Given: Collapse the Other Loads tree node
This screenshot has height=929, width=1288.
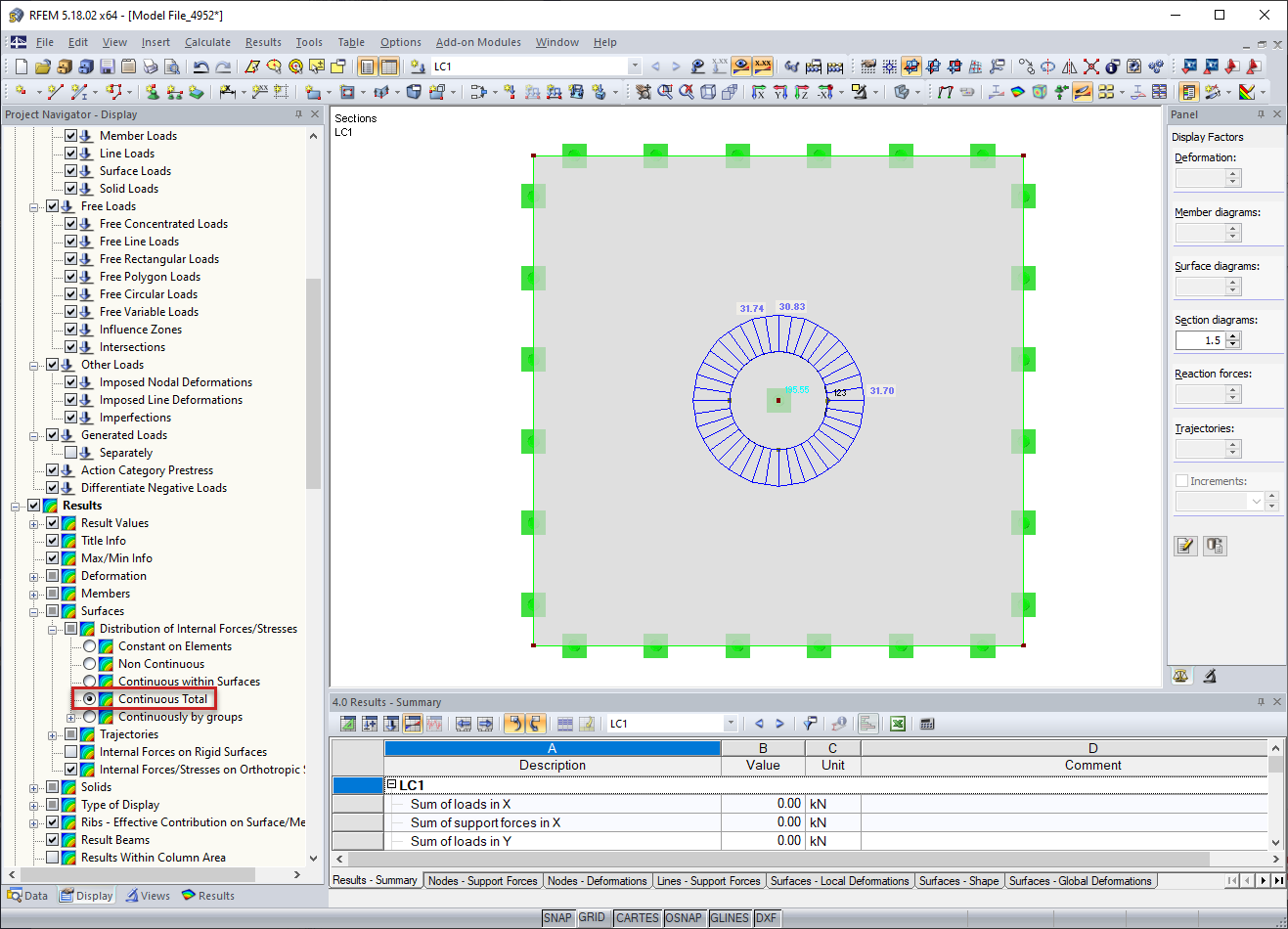Looking at the screenshot, I should click(33, 365).
